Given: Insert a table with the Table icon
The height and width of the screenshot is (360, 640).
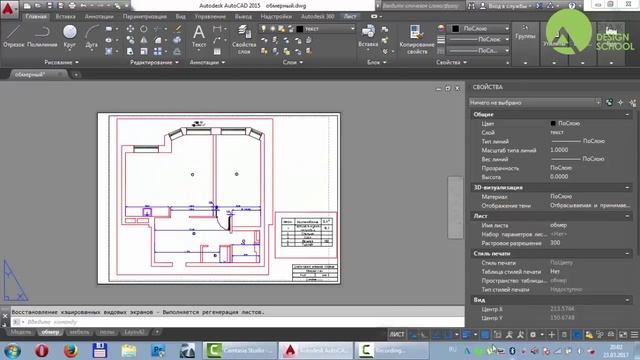Looking at the screenshot, I should [217, 51].
